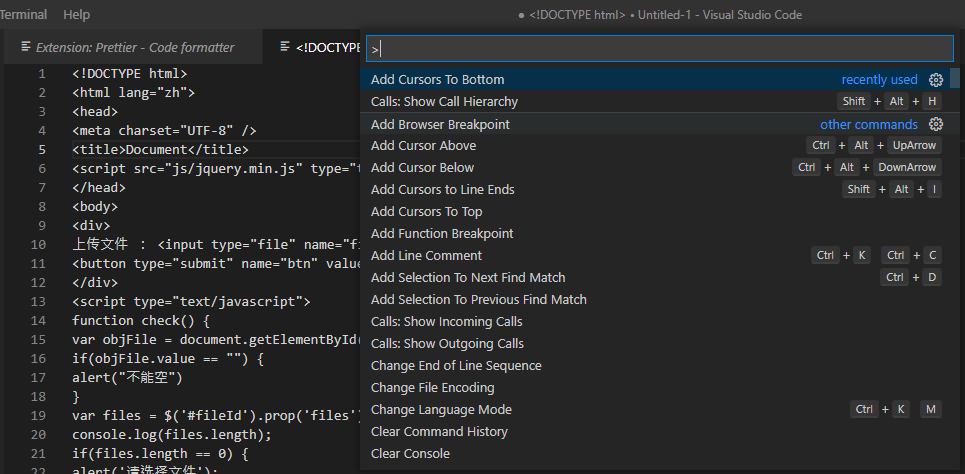
Task: Switch to Extension: Prettier tab
Action: coord(134,47)
